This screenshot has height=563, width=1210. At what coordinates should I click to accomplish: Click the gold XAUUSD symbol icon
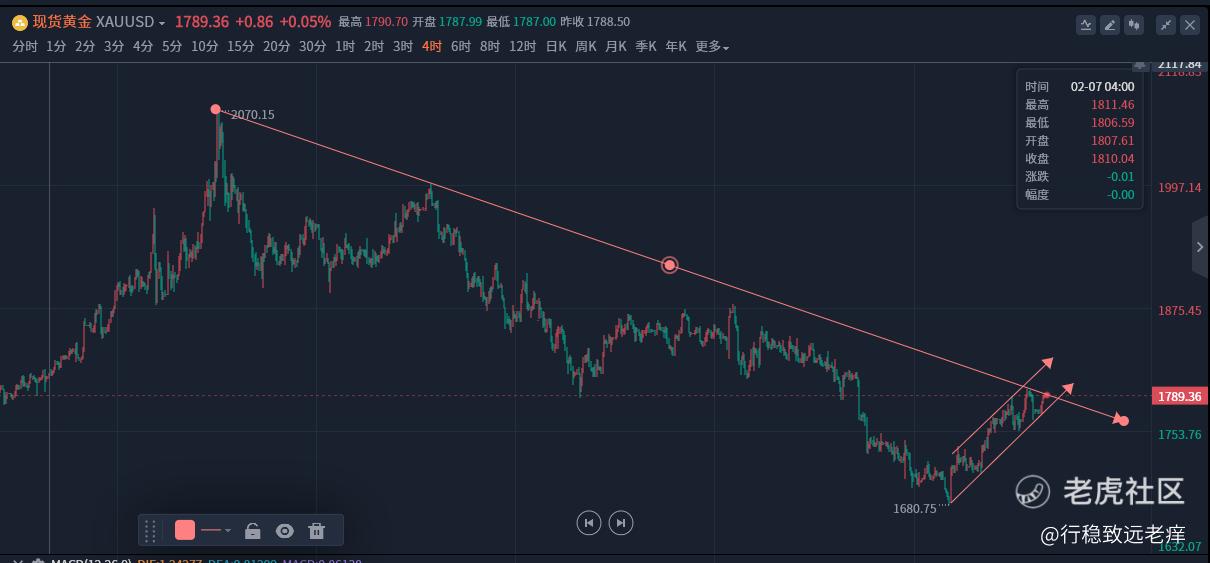pos(20,22)
